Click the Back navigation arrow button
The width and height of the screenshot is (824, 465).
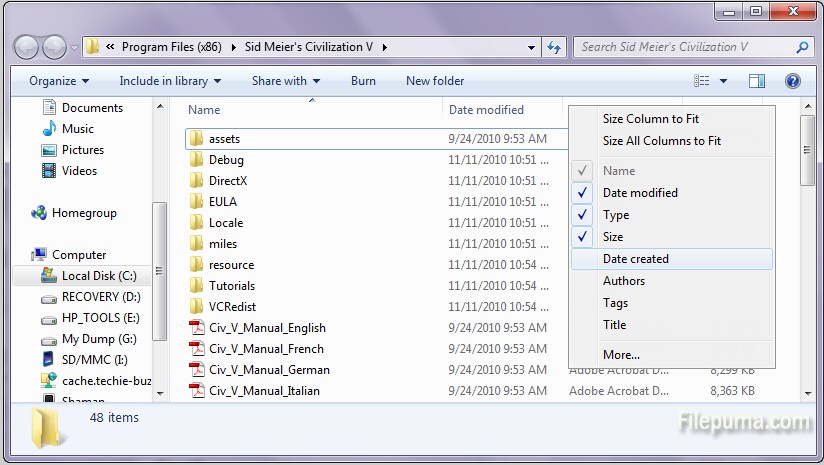(27, 47)
